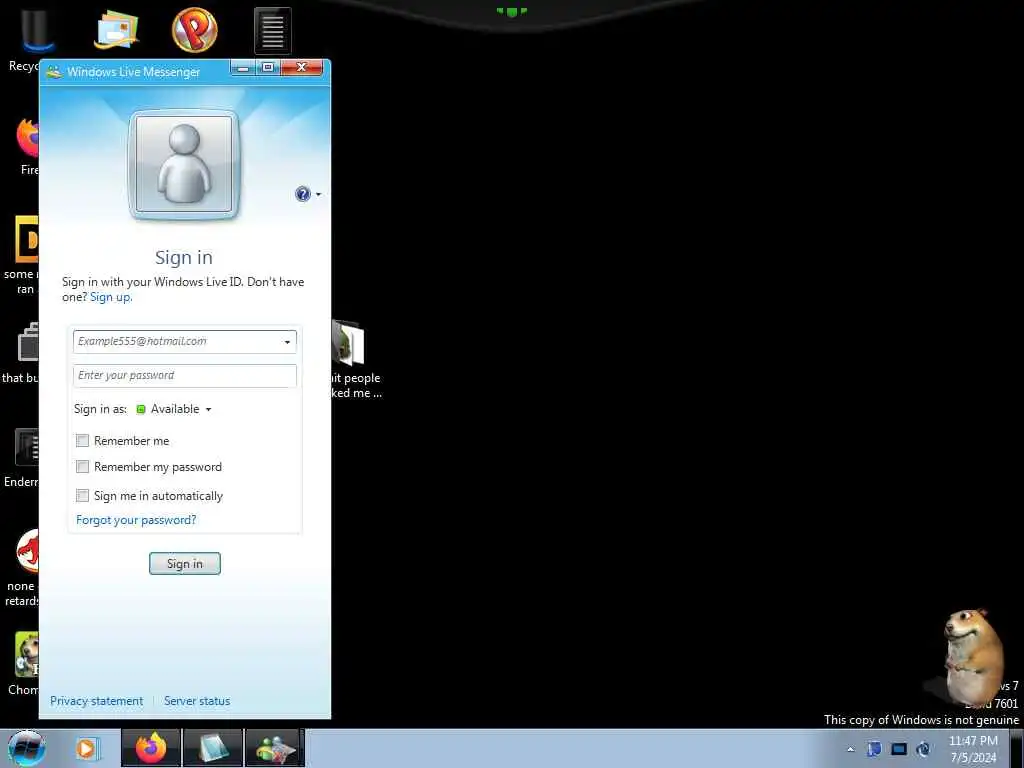Minimize the Windows Live Messenger window
This screenshot has width=1024, height=768.
[x=243, y=67]
